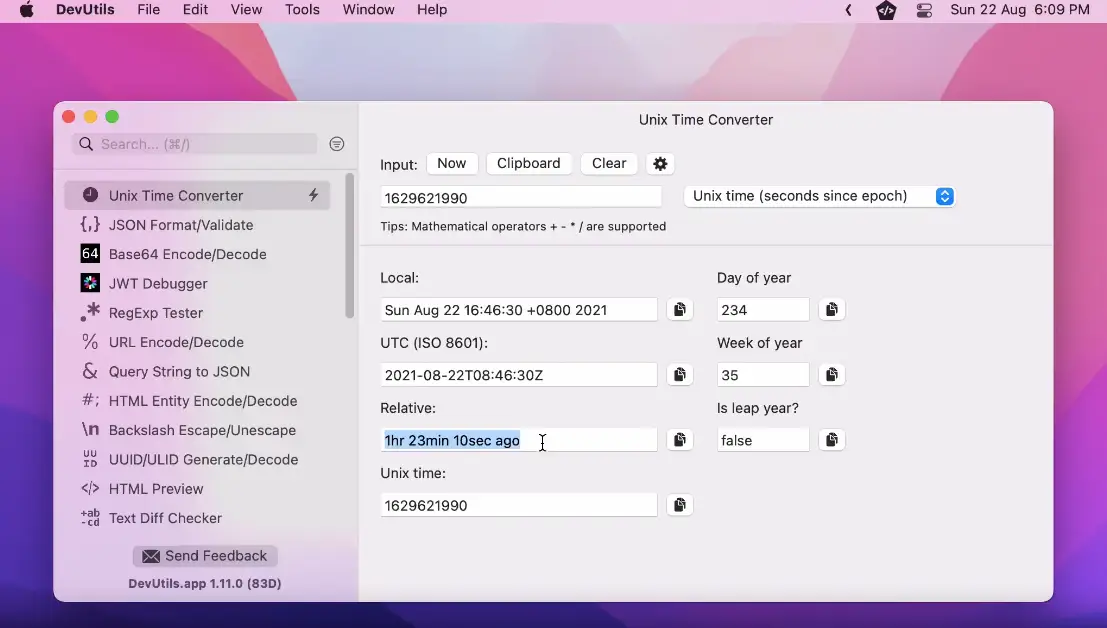
Task: Click the Week of year field showing 35
Action: (x=763, y=375)
